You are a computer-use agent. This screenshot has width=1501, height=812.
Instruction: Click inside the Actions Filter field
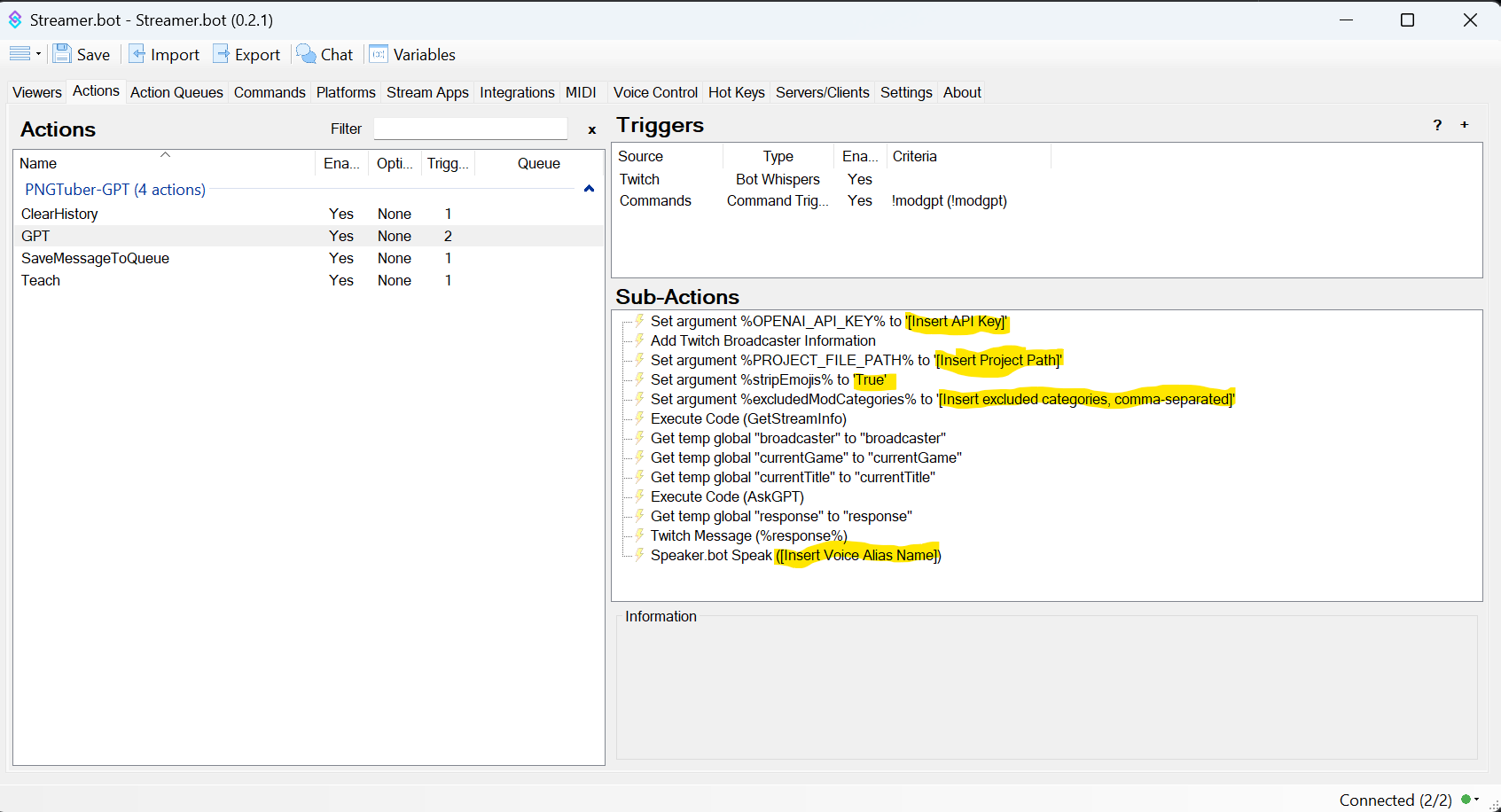[x=470, y=129]
